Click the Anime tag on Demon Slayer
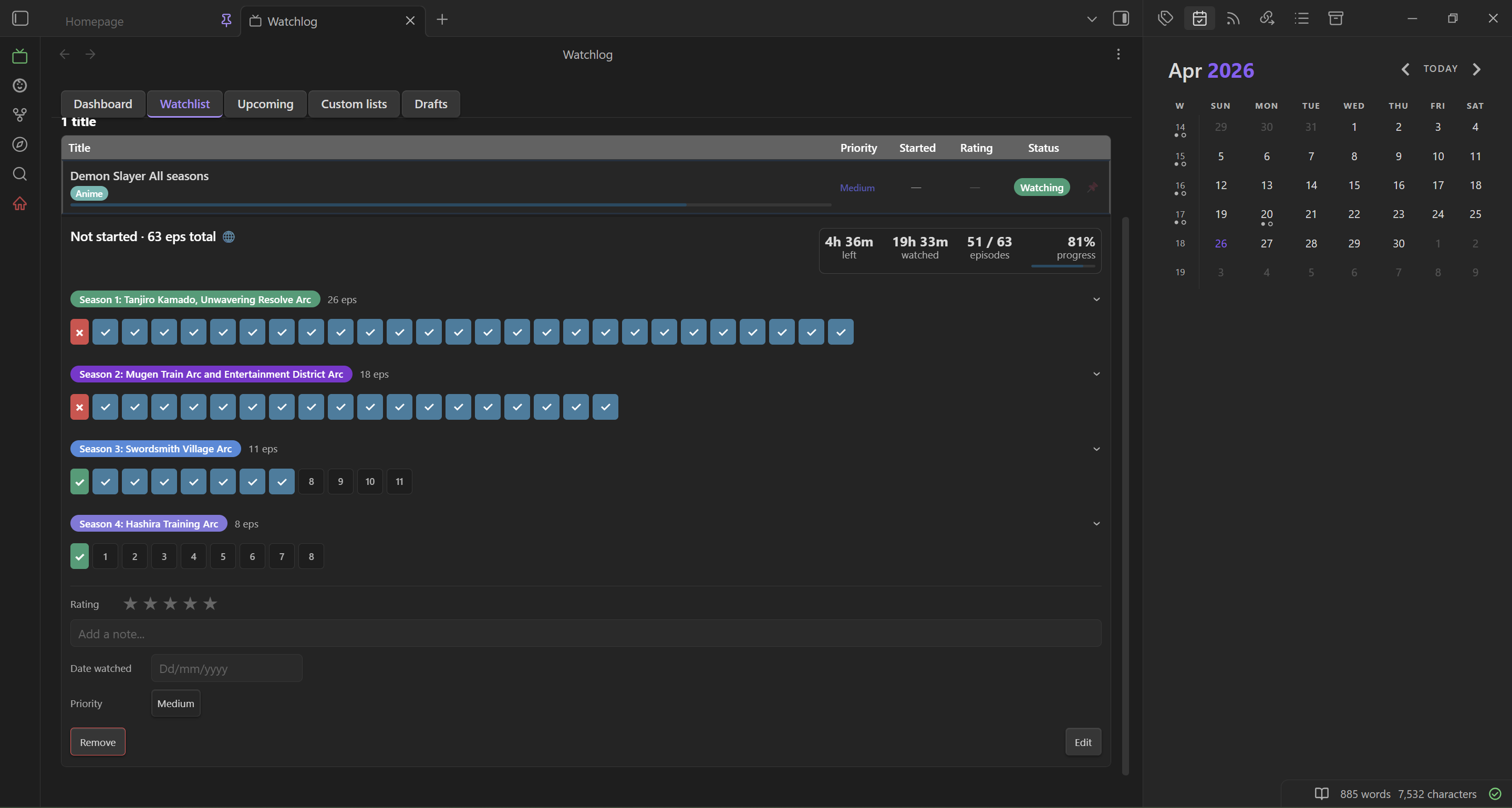This screenshot has width=1512, height=808. [89, 193]
